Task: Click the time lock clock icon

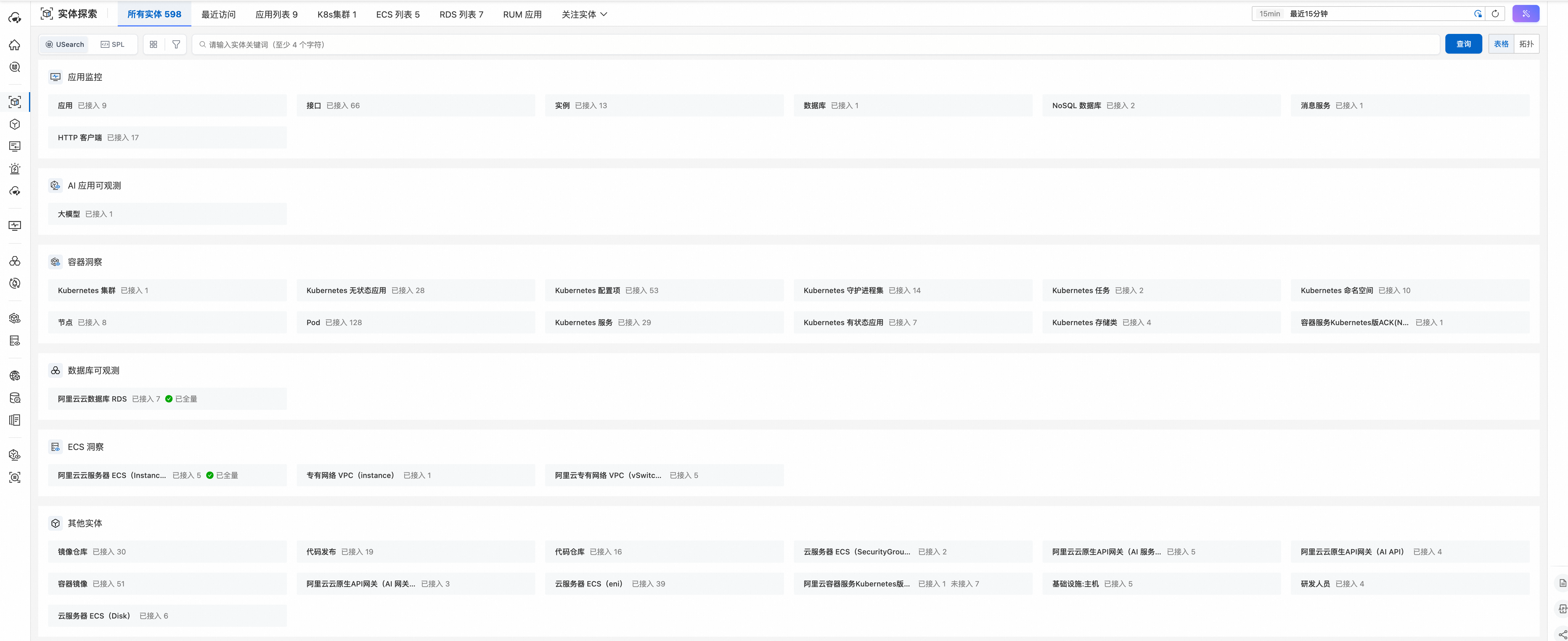Action: pos(1477,14)
